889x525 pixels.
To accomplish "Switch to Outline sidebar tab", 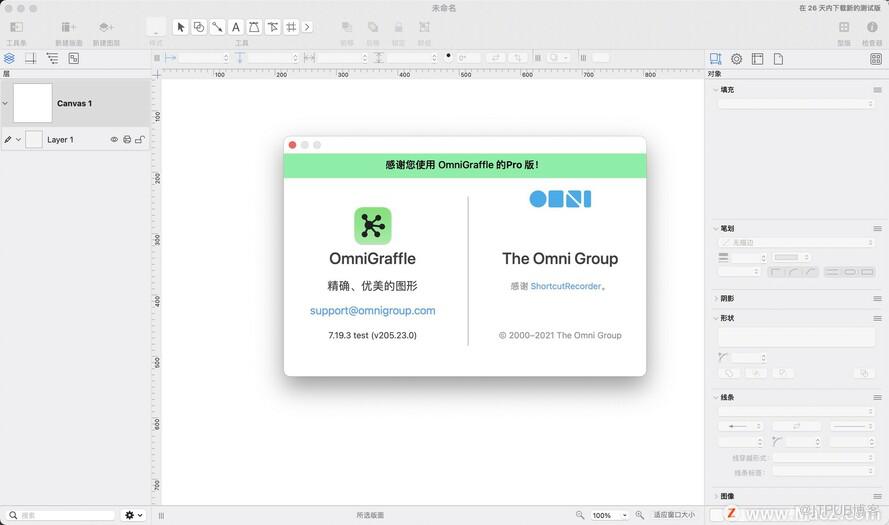I will 52,58.
